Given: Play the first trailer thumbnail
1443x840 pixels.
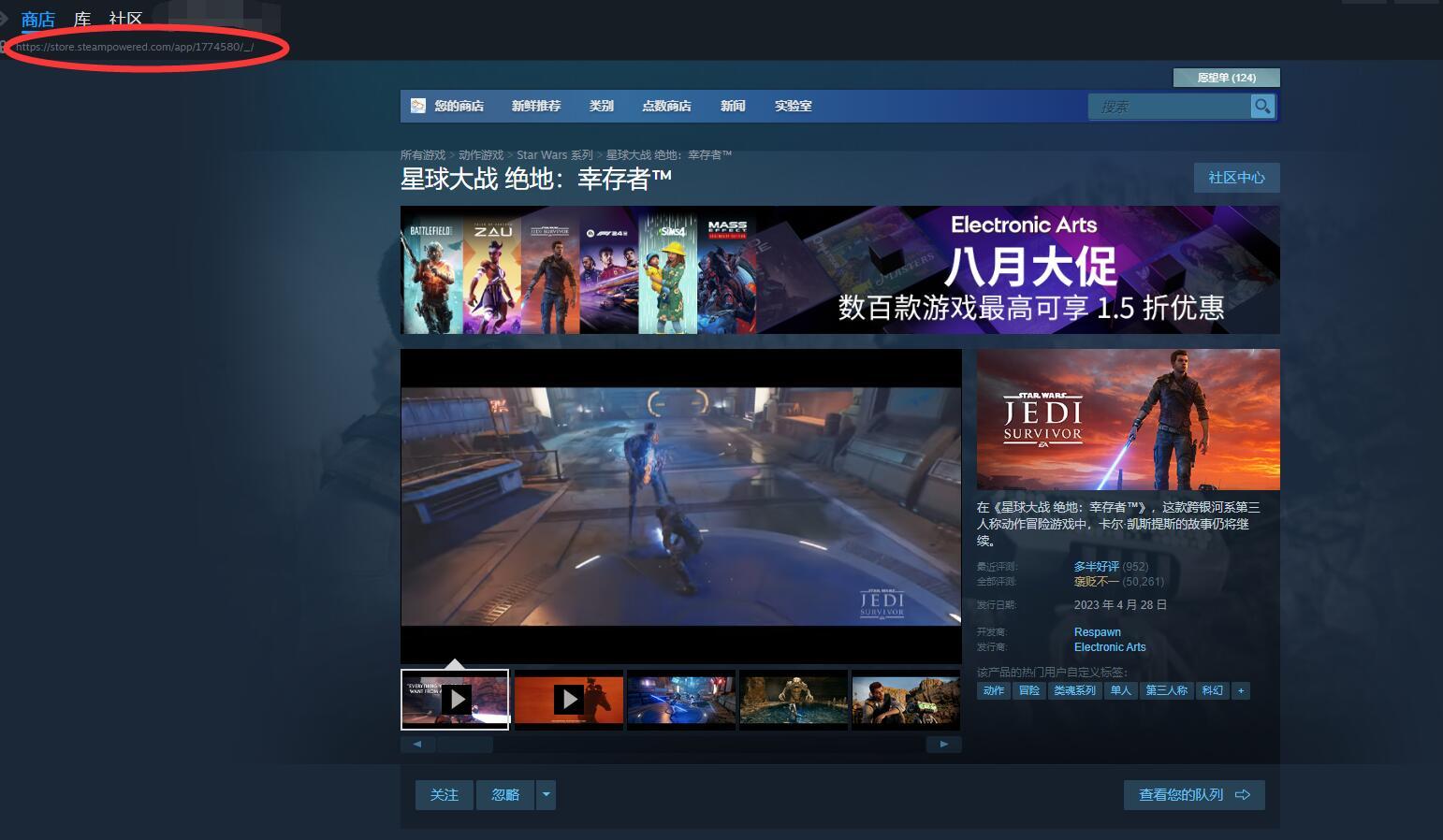Looking at the screenshot, I should pos(455,699).
